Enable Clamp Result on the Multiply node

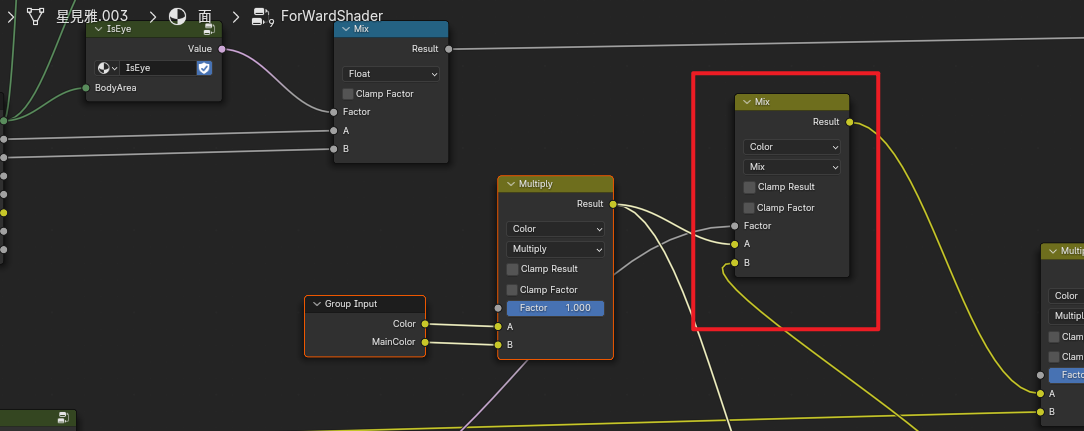pos(513,269)
